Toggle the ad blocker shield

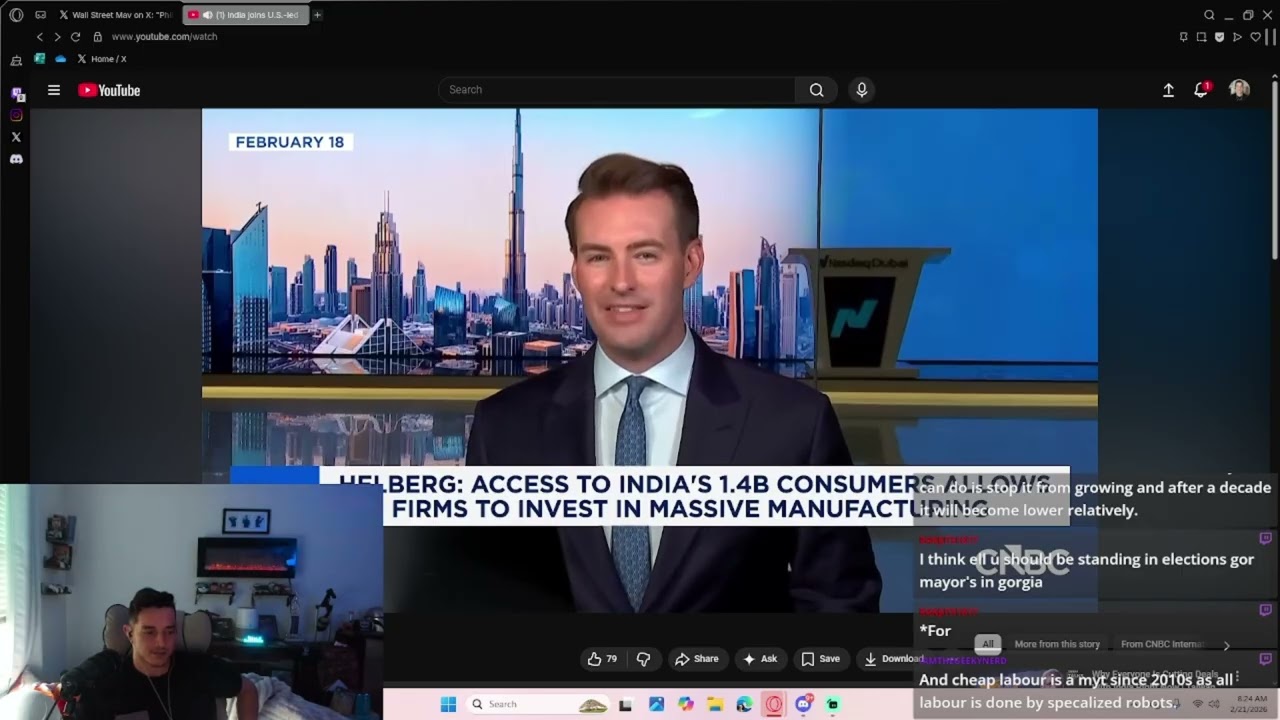1219,37
